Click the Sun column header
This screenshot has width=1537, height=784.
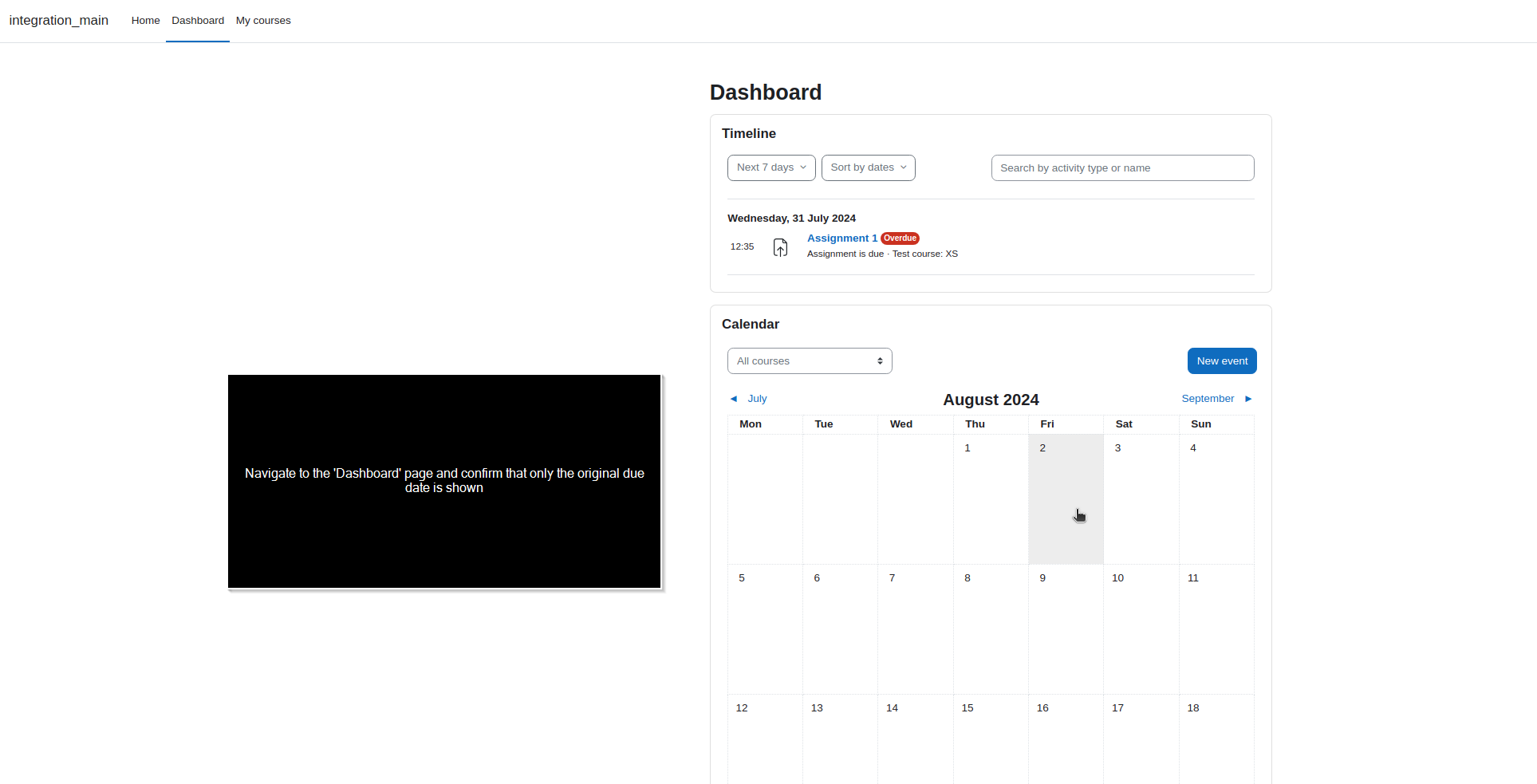tap(1201, 424)
